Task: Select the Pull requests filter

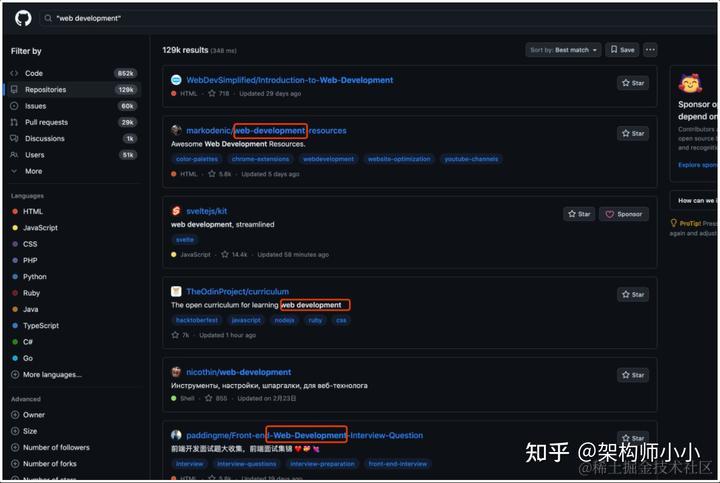Action: pyautogui.click(x=73, y=122)
